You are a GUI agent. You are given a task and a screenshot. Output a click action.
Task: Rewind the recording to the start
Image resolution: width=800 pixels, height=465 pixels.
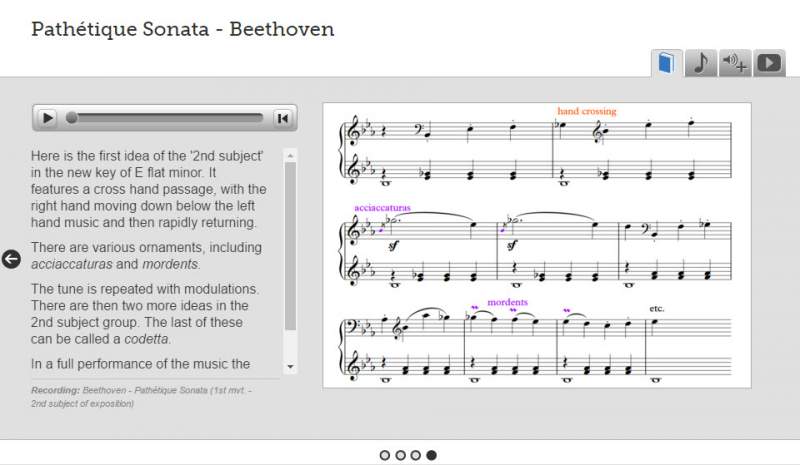pos(282,118)
